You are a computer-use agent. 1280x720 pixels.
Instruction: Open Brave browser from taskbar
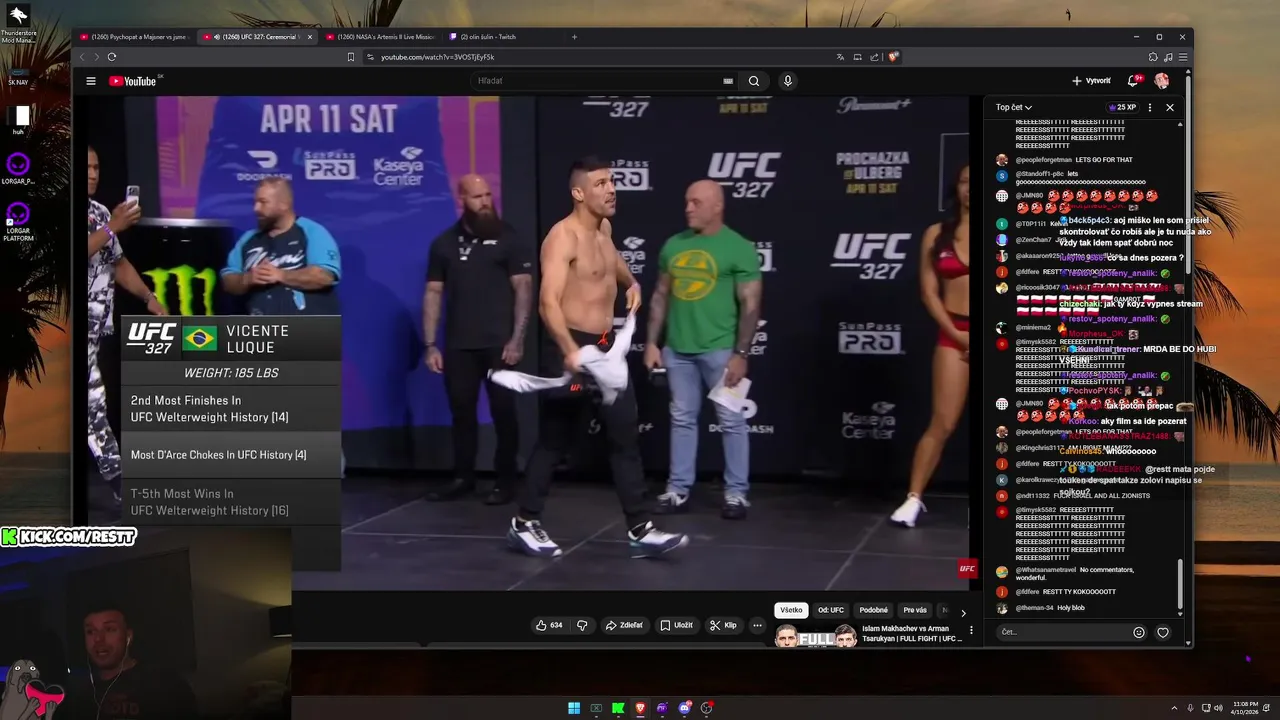point(640,708)
